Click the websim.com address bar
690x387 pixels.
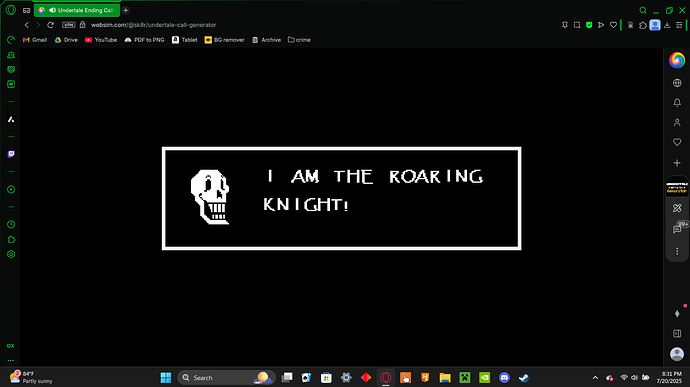(x=153, y=25)
